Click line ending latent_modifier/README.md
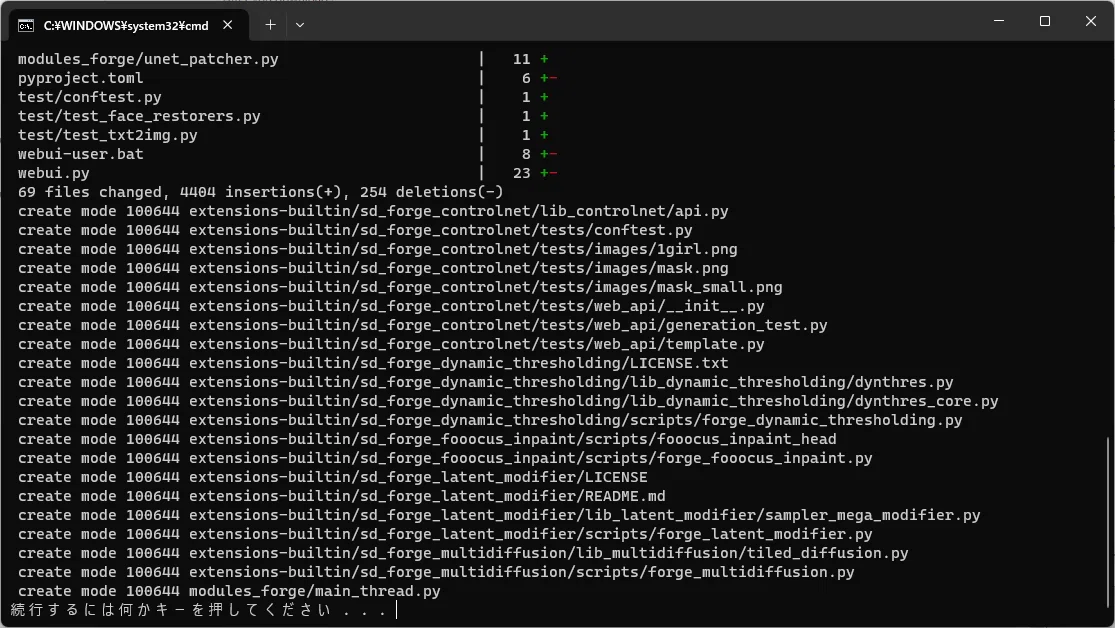This screenshot has width=1115, height=628. pos(342,496)
